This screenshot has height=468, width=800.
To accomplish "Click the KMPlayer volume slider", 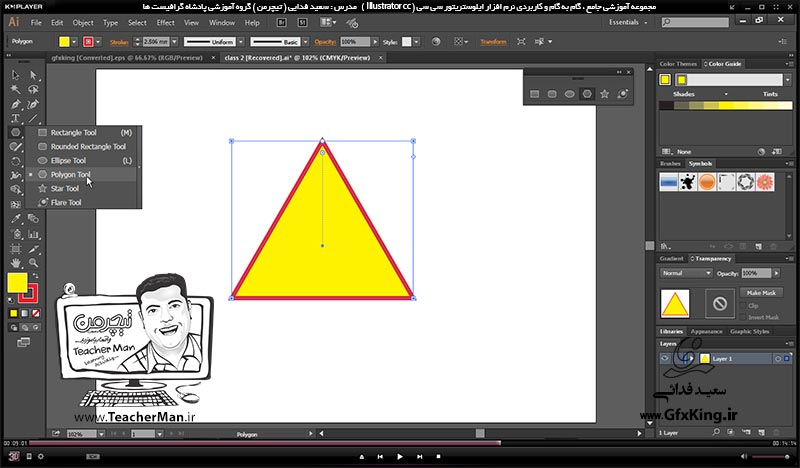I will [772, 456].
